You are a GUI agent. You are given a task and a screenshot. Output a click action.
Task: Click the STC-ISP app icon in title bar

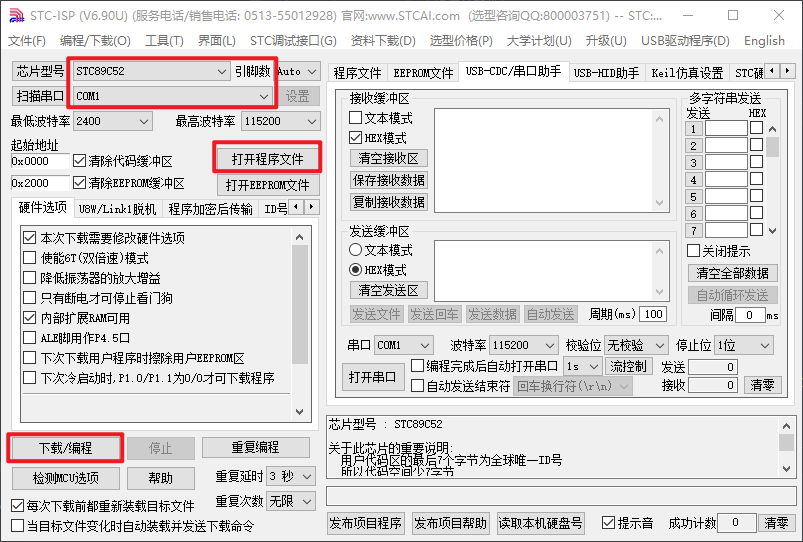[x=14, y=15]
